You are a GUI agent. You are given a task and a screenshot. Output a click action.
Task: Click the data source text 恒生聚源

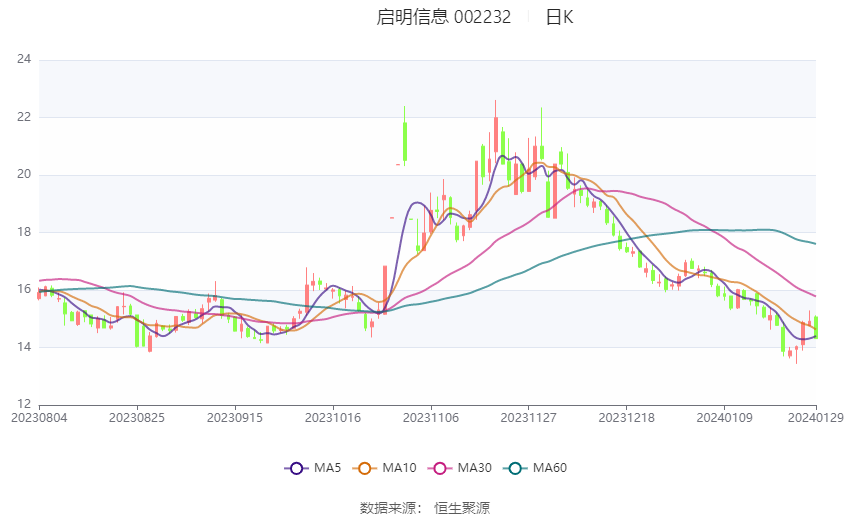[462, 508]
